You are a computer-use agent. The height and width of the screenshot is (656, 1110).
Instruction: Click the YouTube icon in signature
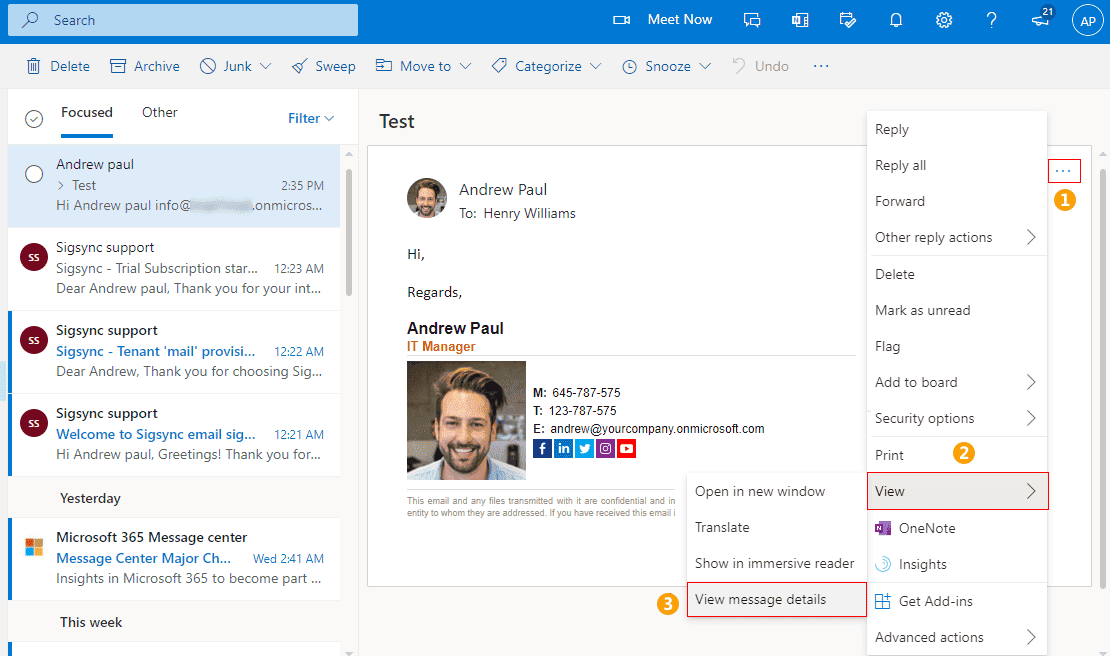coord(626,448)
